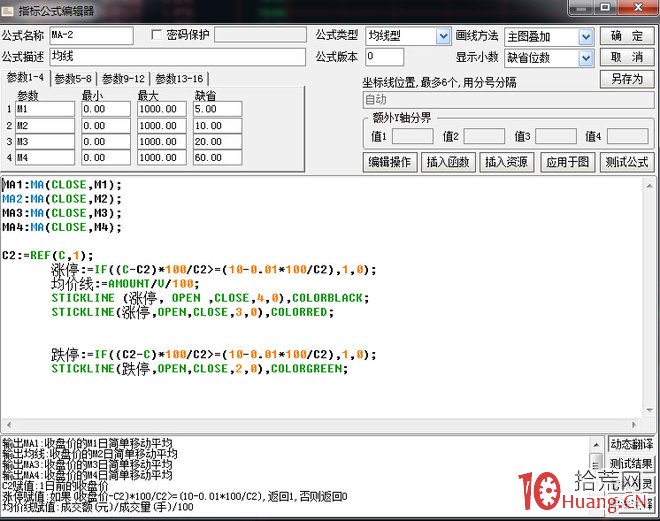Open the 参数13-16 tab
The image size is (660, 521).
pyautogui.click(x=178, y=79)
